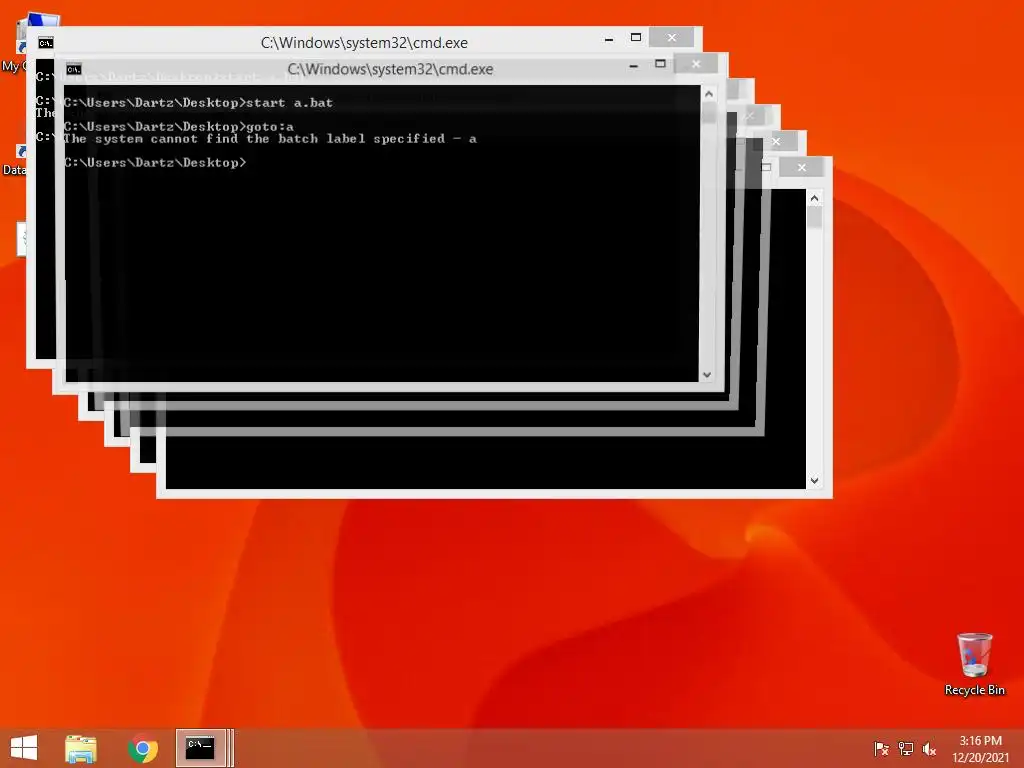Click the last C:\Users\Dartz\Desktop> prompt
This screenshot has height=768, width=1024.
pos(155,163)
